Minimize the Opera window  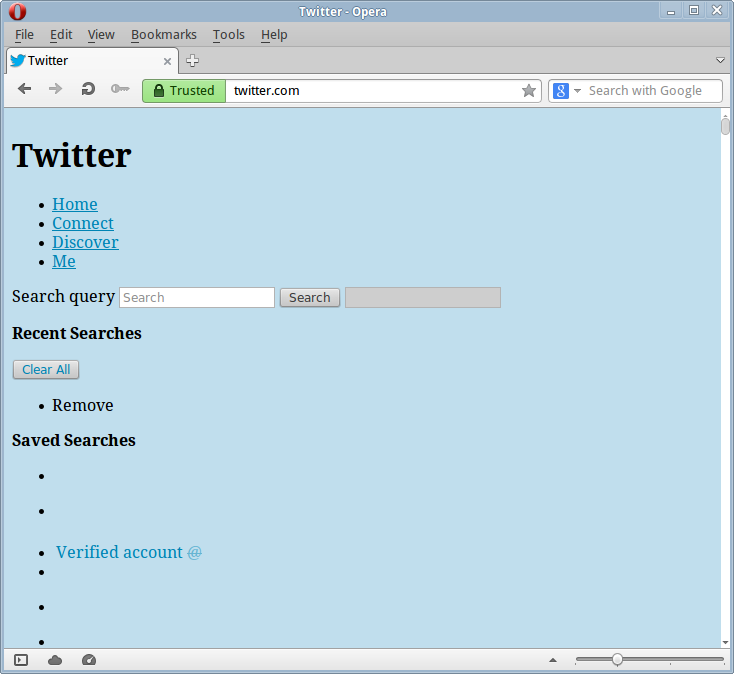click(671, 11)
